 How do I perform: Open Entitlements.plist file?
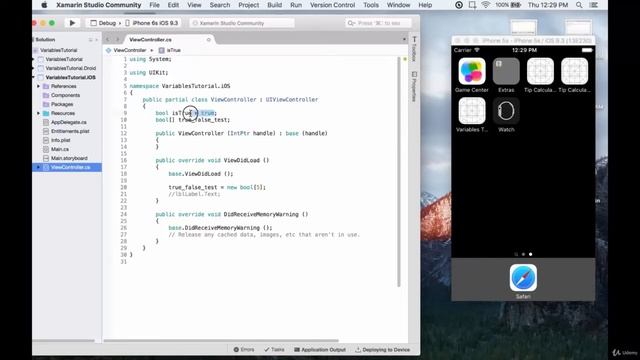point(70,131)
